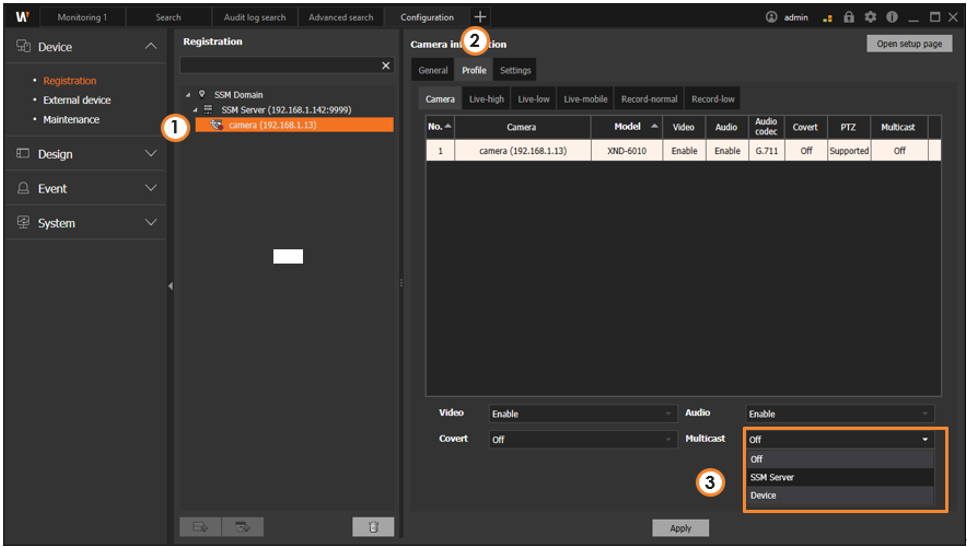The height and width of the screenshot is (547, 967).
Task: Click the information icon in title bar
Action: (890, 17)
